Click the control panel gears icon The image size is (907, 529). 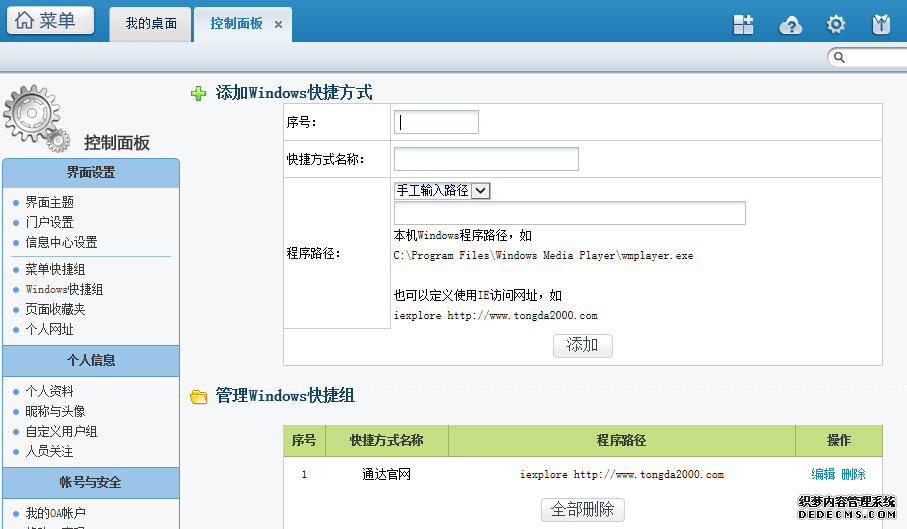[36, 118]
